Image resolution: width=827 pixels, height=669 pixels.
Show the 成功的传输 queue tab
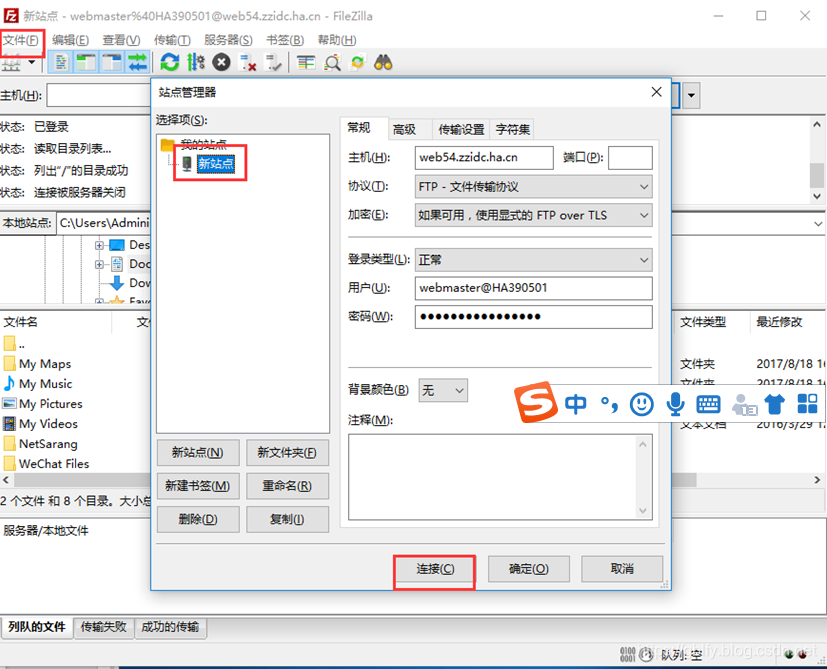170,627
